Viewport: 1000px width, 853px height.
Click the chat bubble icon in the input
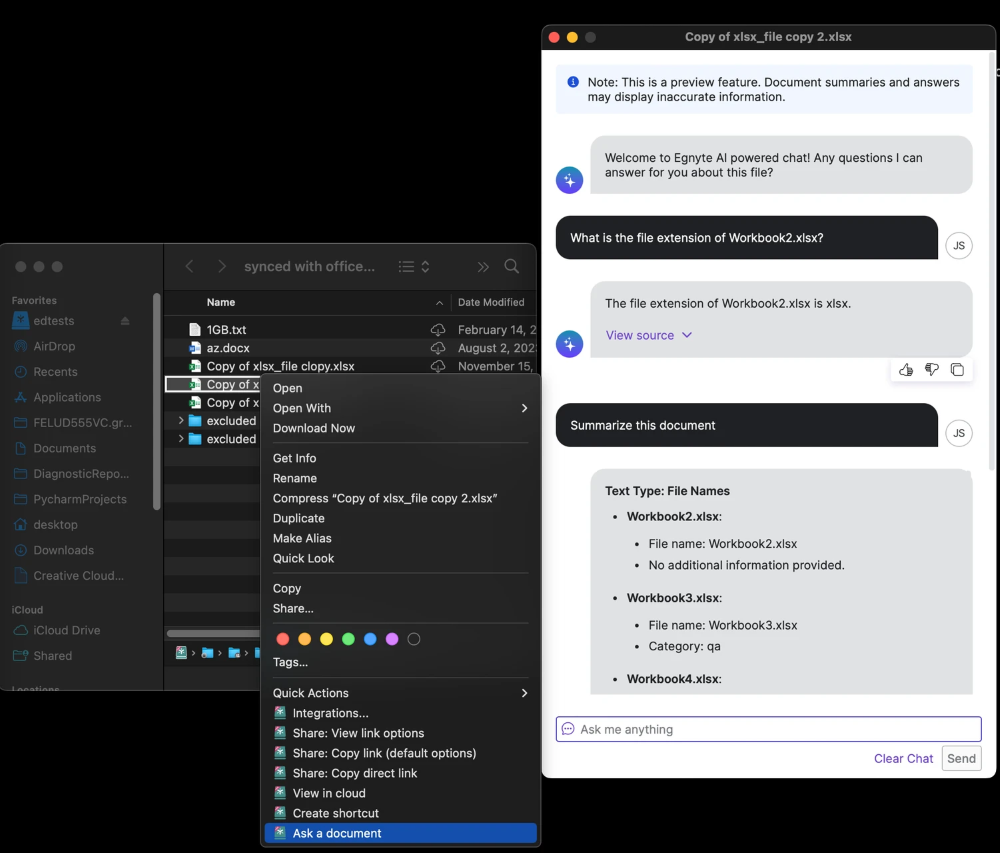click(568, 729)
